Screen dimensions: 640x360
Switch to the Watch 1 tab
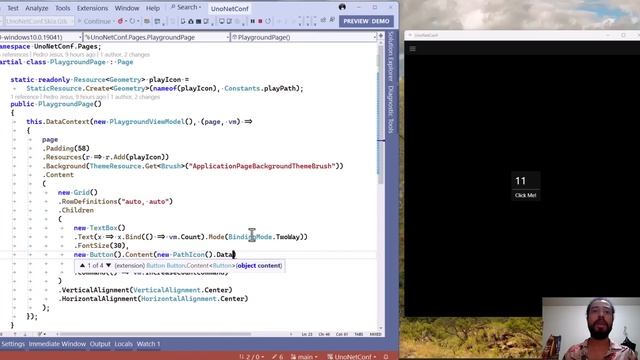[x=148, y=344]
